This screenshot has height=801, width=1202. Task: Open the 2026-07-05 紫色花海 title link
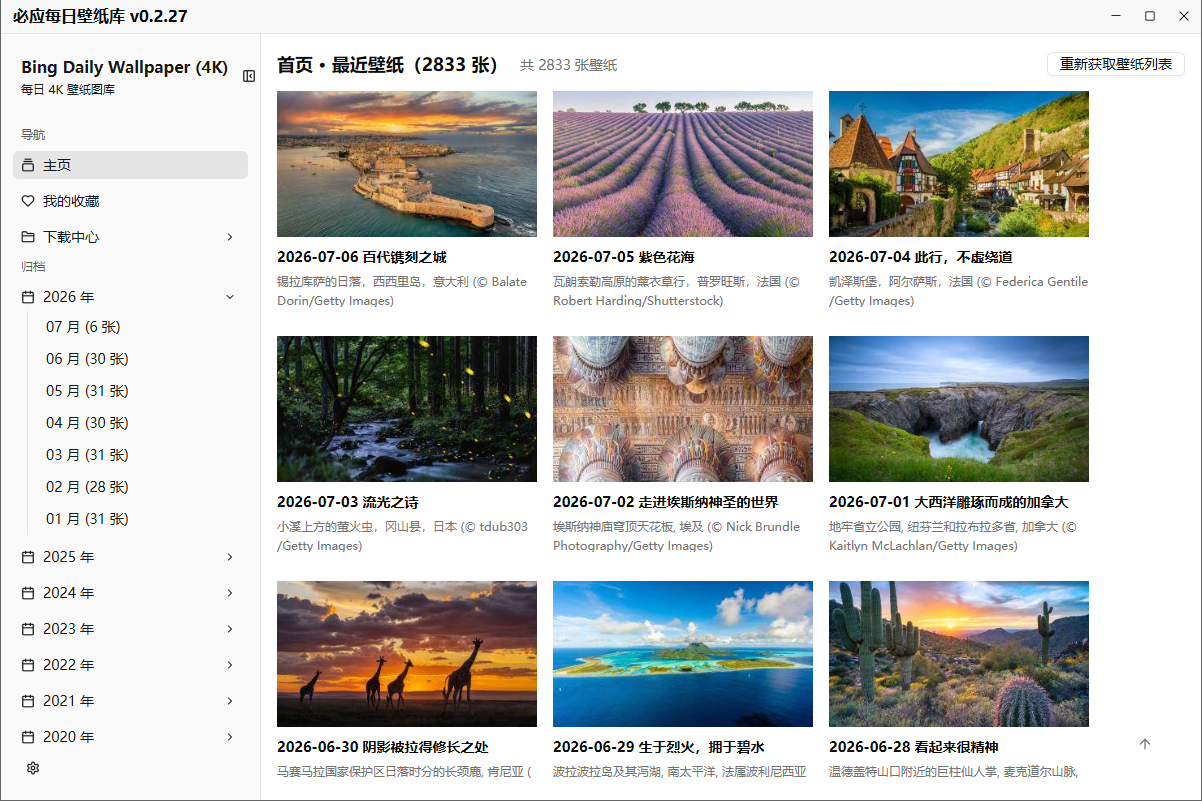[624, 257]
